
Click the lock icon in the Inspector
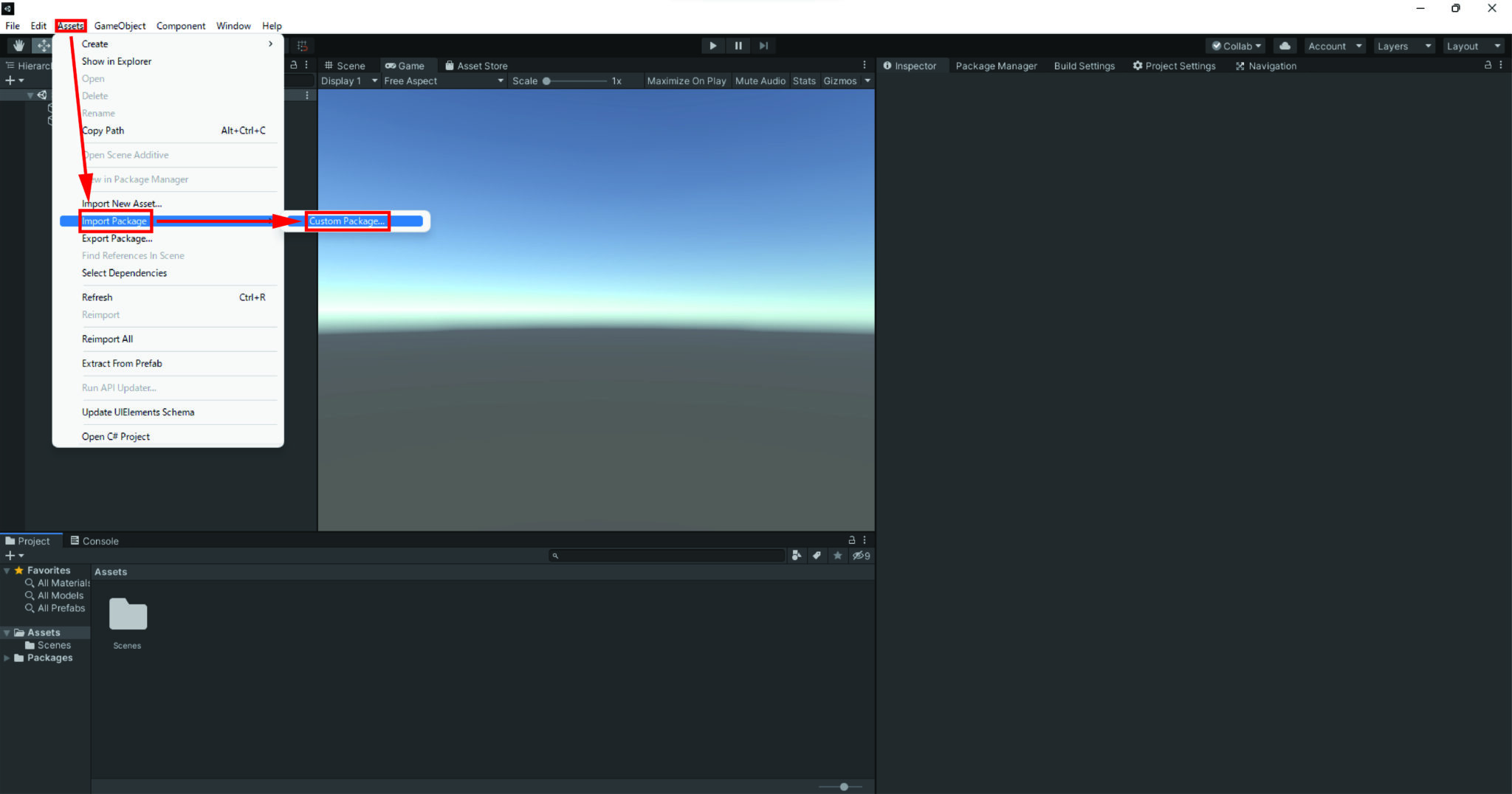[1489, 65]
